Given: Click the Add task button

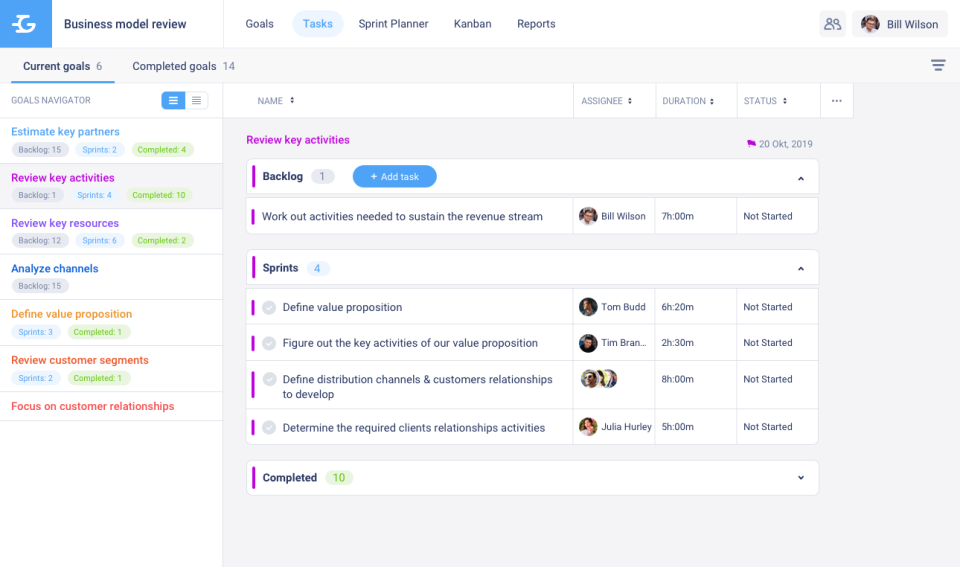Looking at the screenshot, I should (394, 176).
